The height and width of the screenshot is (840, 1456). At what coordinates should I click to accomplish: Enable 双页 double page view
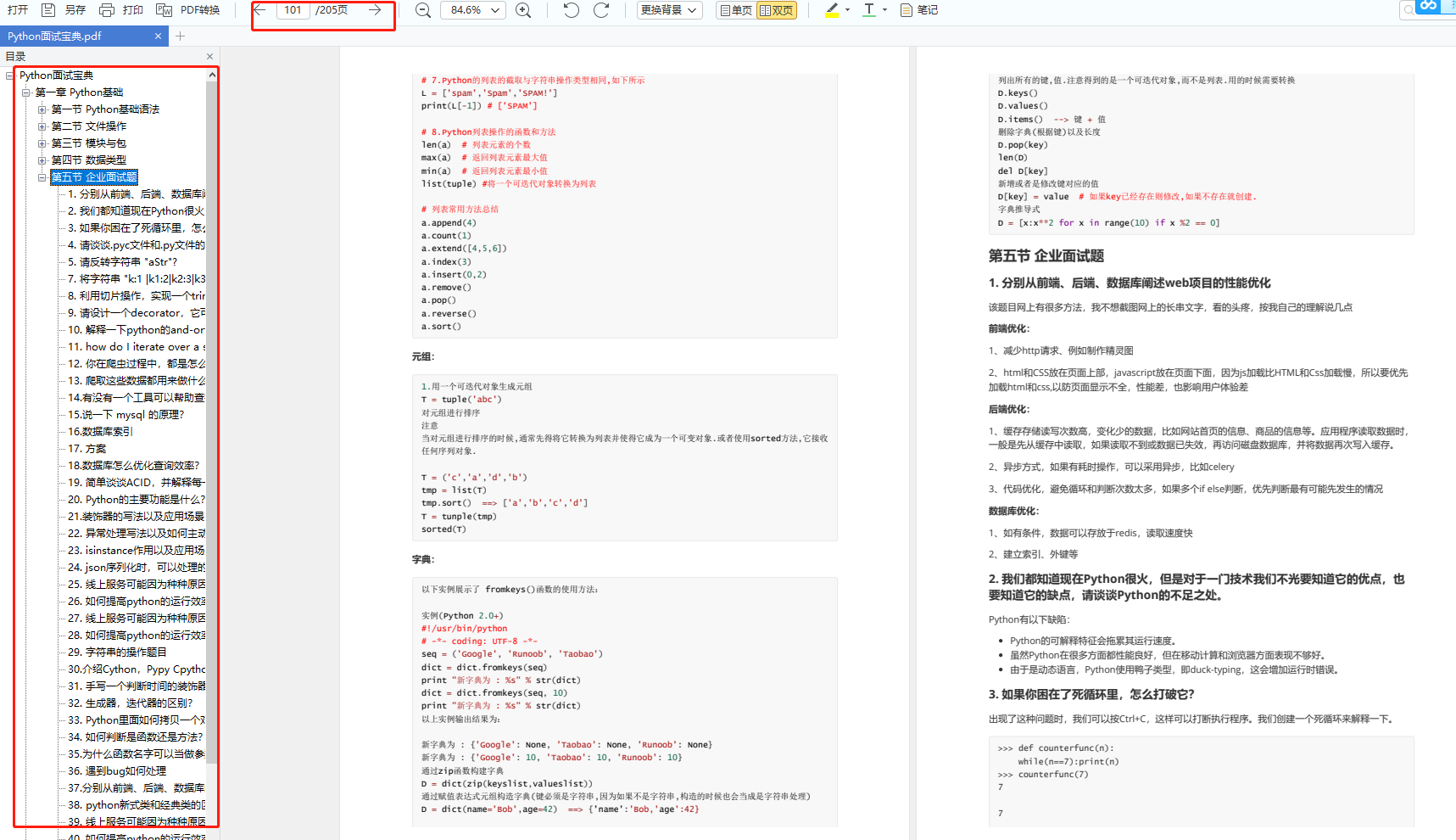click(x=778, y=9)
